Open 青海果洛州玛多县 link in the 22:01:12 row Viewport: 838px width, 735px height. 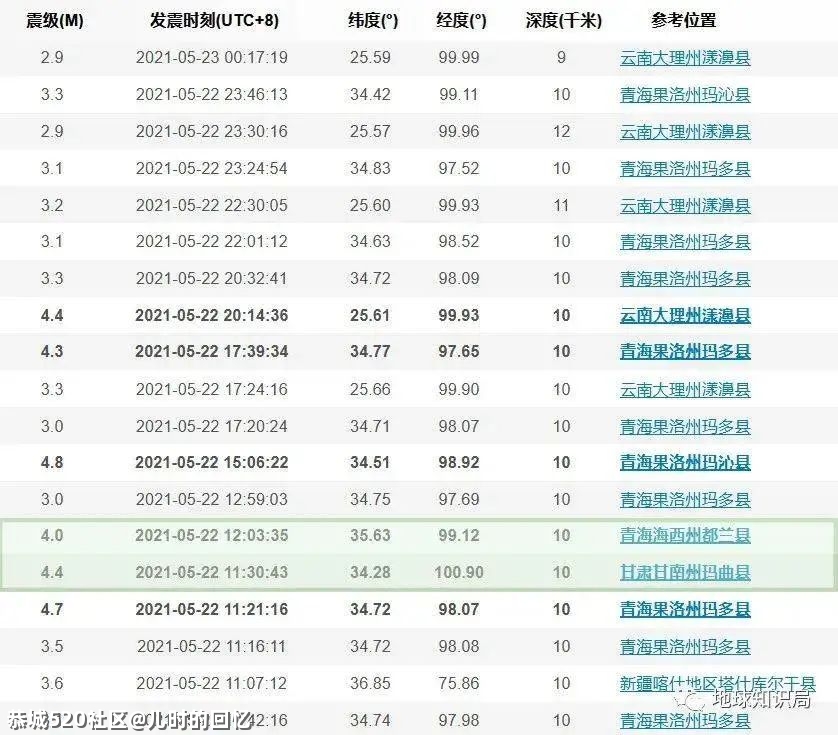[685, 242]
